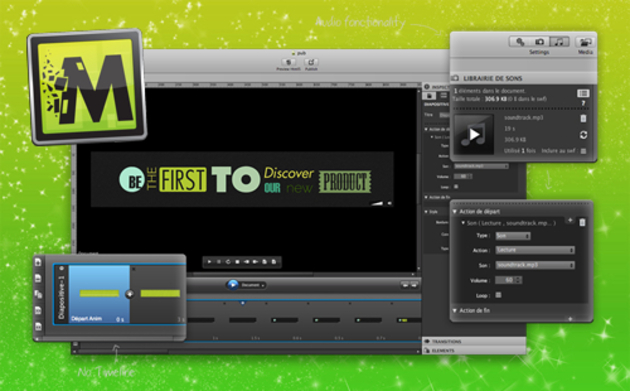Open the Media panel button
The height and width of the screenshot is (391, 630).
click(x=585, y=42)
